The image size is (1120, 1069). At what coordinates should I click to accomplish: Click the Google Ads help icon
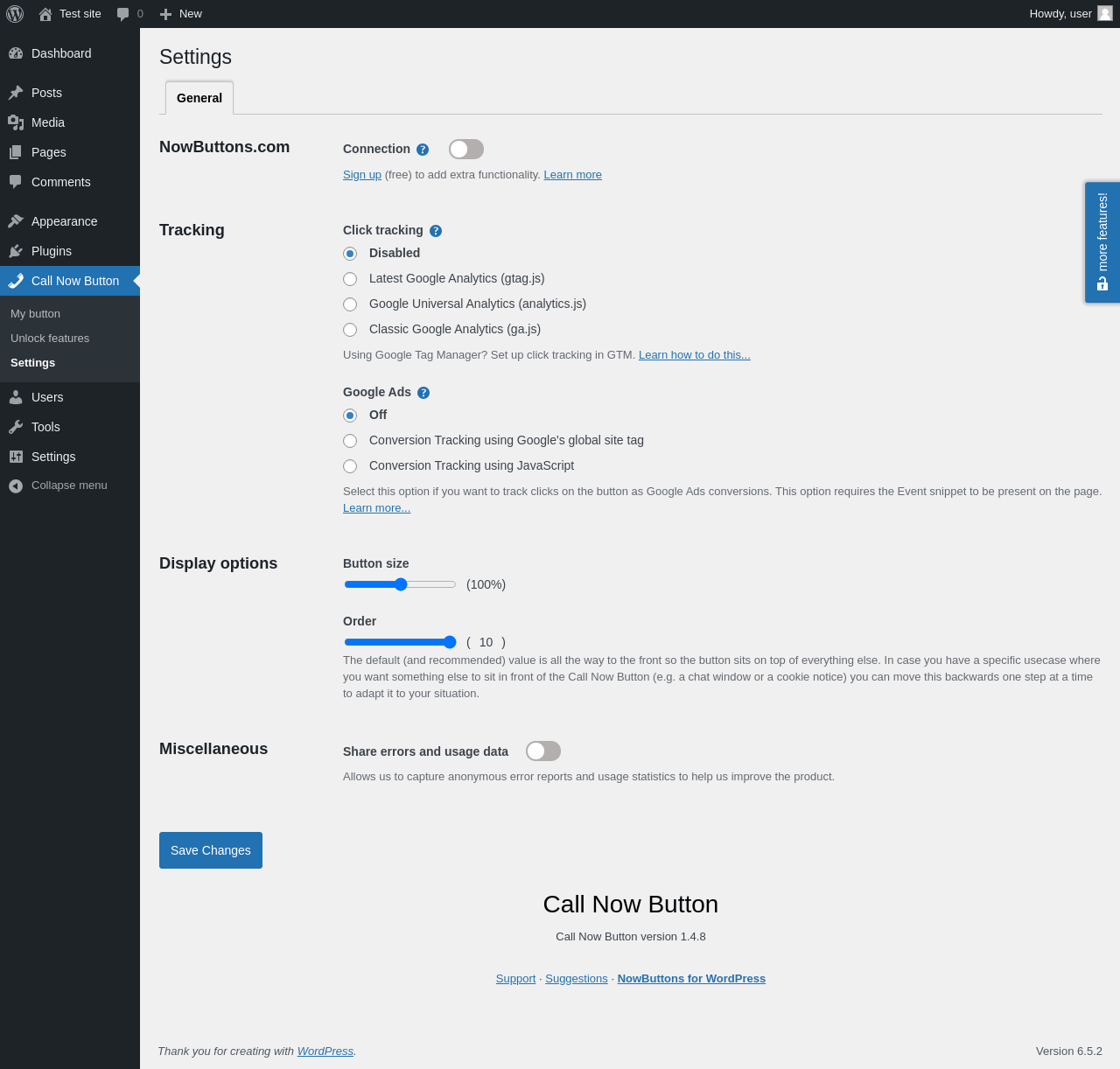point(423,393)
